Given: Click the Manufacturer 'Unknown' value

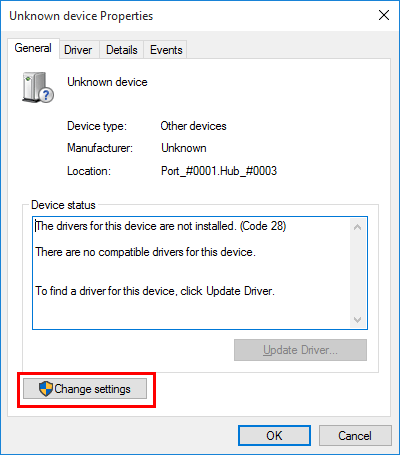Looking at the screenshot, I should click(184, 148).
